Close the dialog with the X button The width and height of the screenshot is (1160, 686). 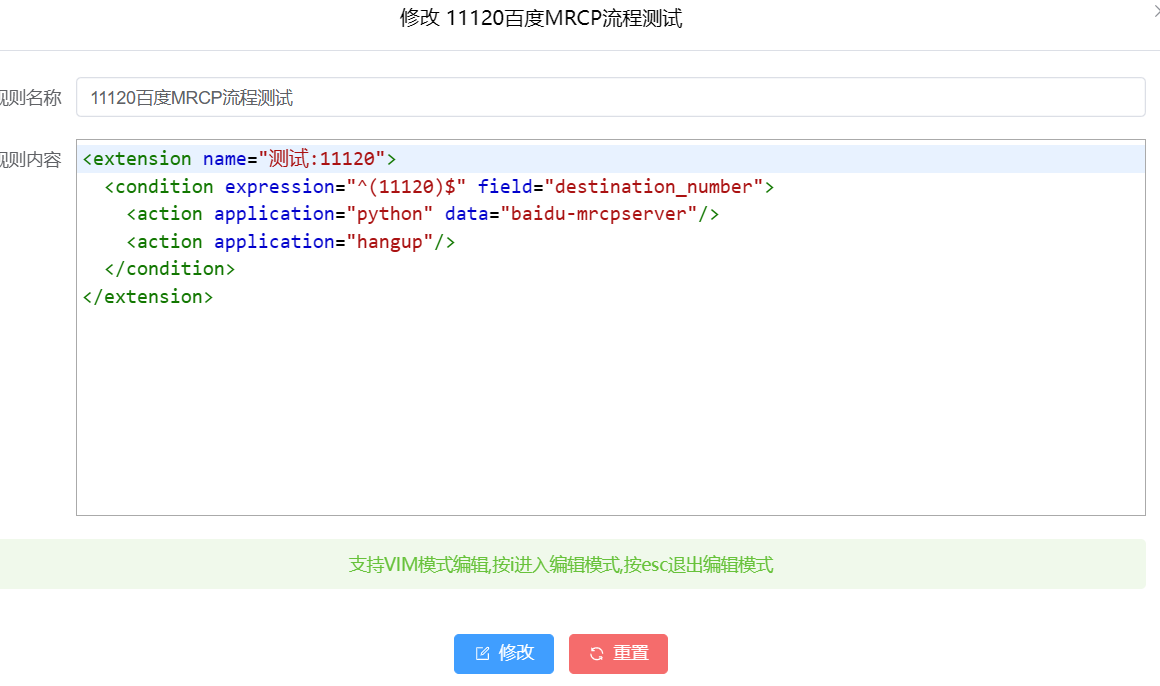pyautogui.click(x=1156, y=12)
